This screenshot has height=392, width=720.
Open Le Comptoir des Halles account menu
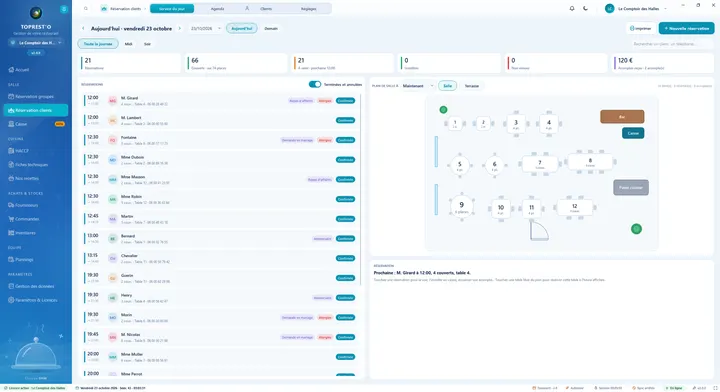(x=636, y=9)
